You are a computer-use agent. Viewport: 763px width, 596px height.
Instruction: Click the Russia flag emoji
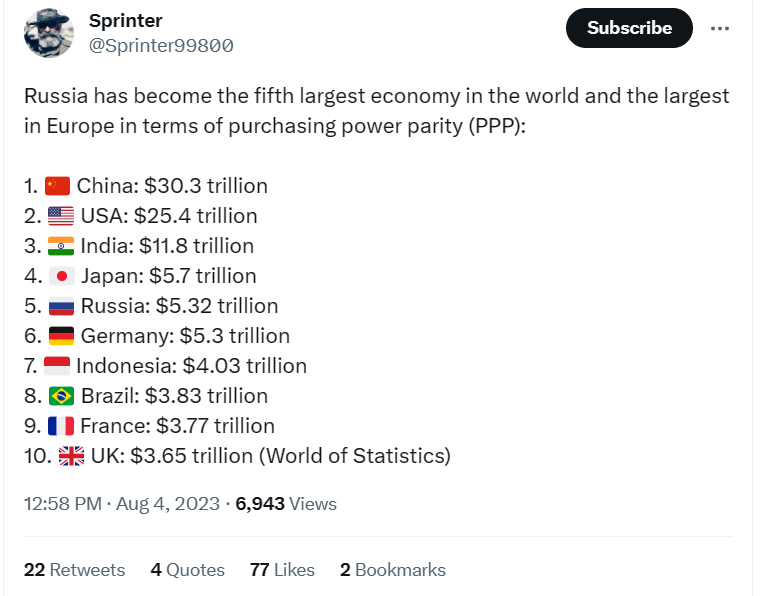point(62,306)
